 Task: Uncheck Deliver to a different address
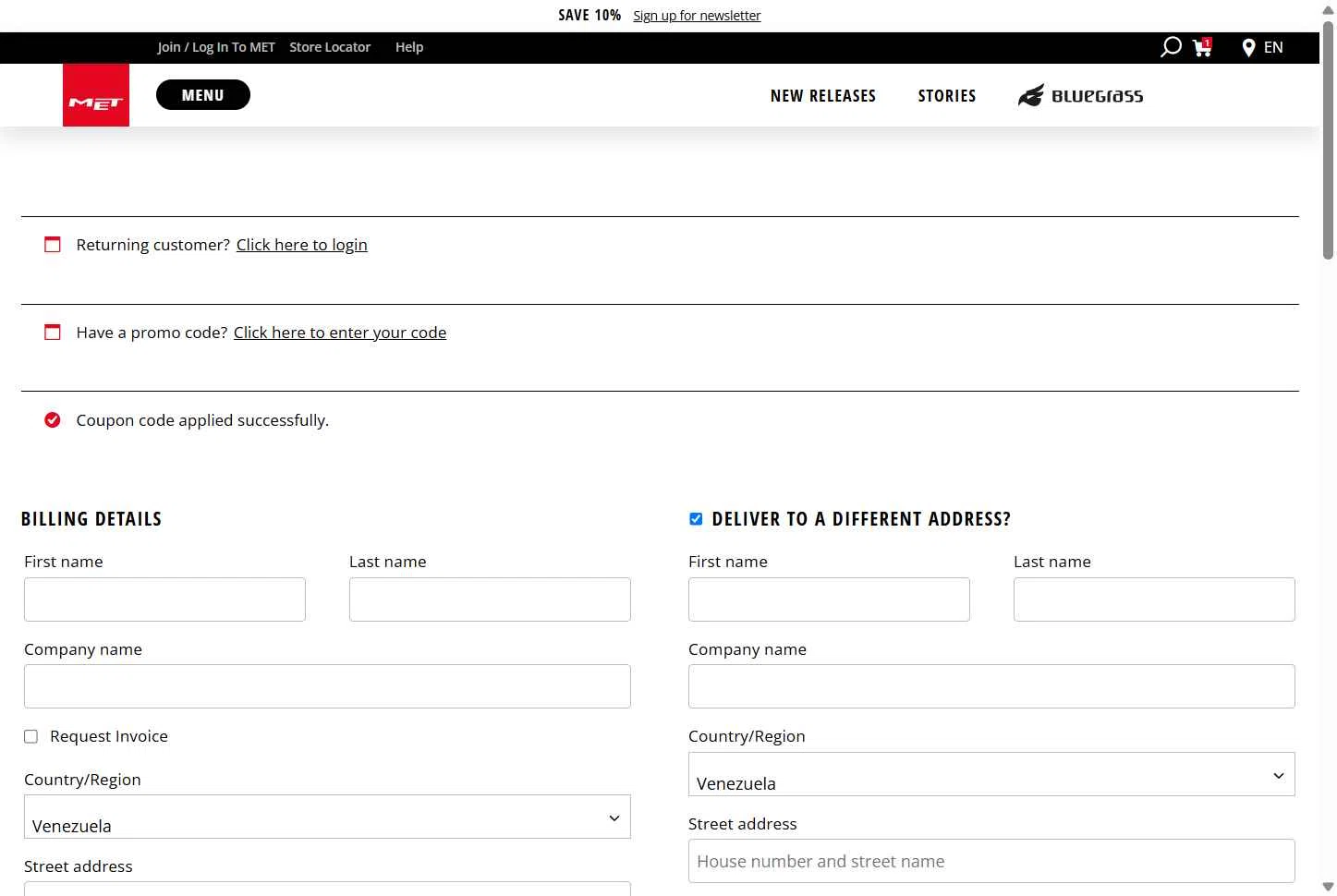[696, 519]
